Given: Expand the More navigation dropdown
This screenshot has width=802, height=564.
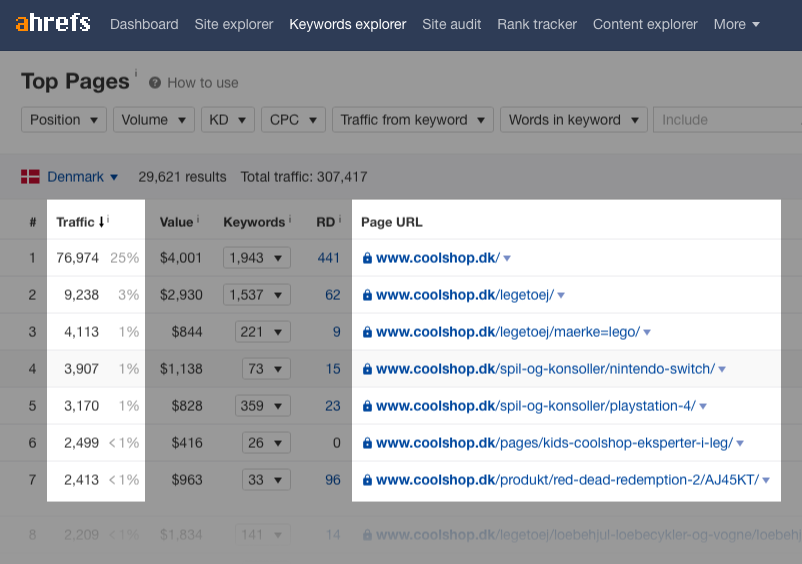Looking at the screenshot, I should coord(737,24).
